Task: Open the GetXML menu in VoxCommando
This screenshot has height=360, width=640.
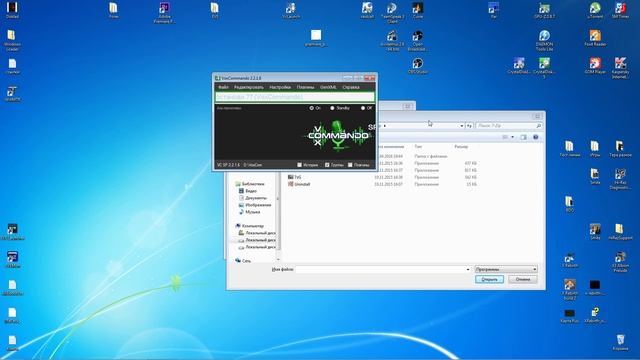Action: click(328, 87)
